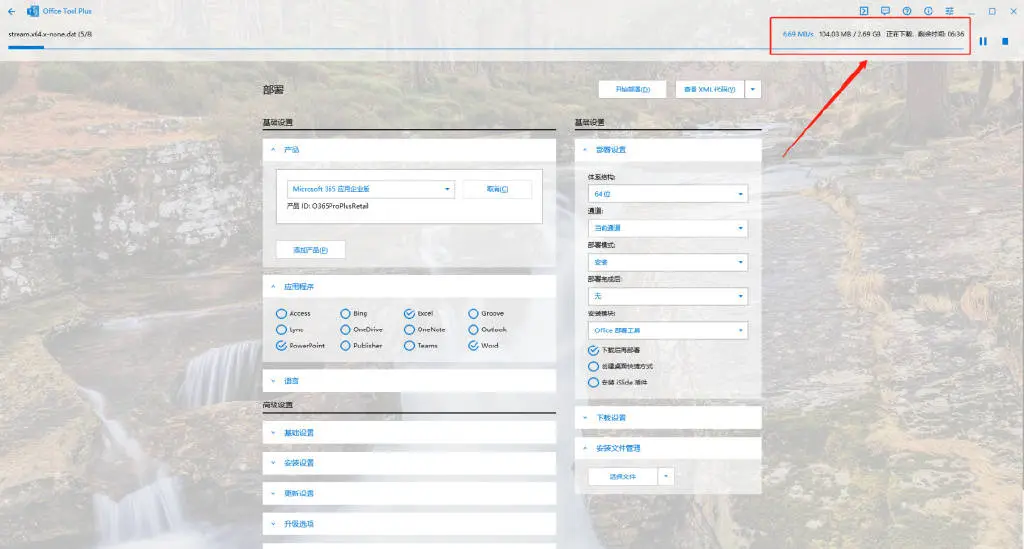The width and height of the screenshot is (1024, 549).
Task: Expand the 下载设置 section
Action: point(667,418)
